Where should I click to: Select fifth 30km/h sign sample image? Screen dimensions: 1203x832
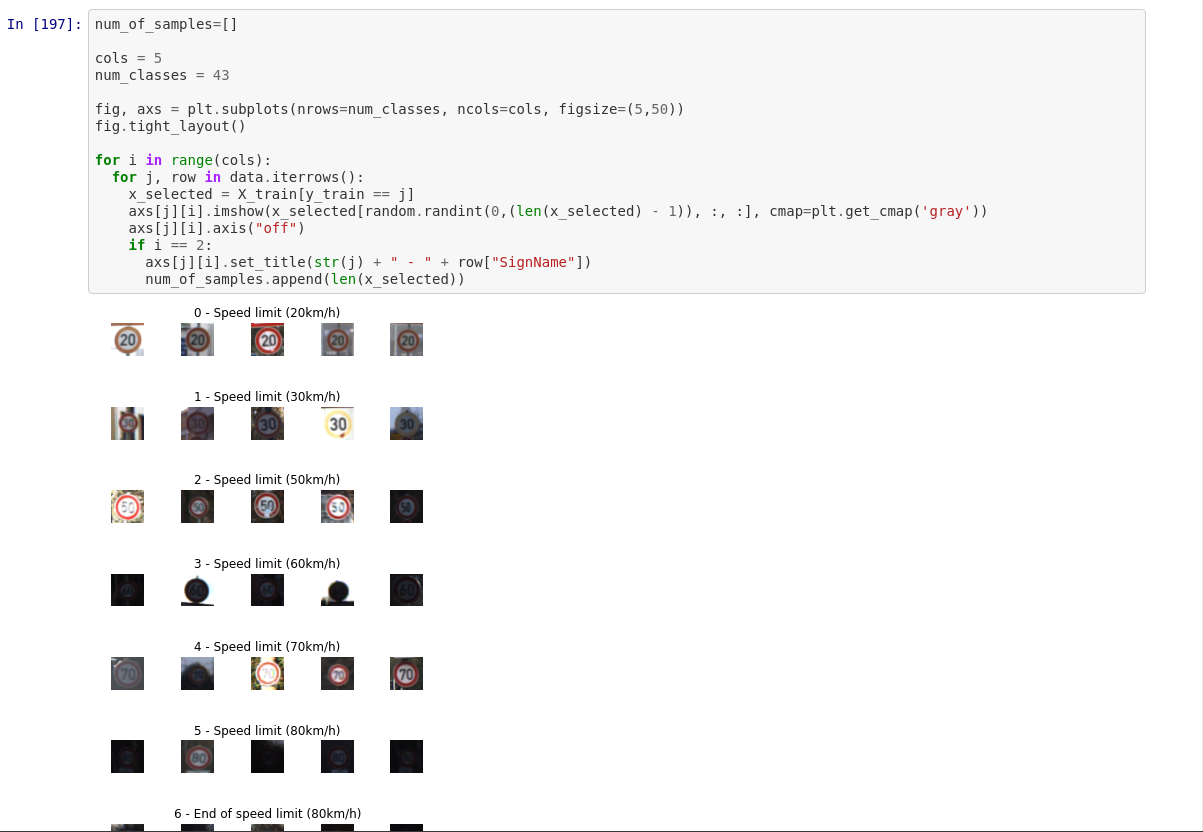tap(406, 423)
